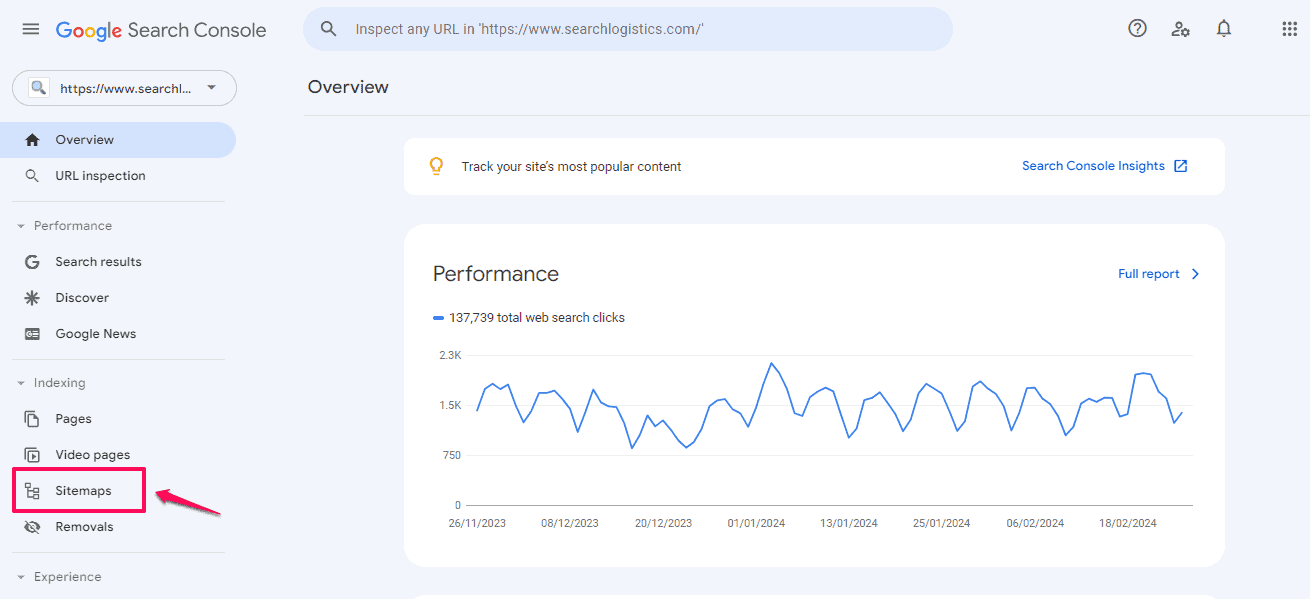Viewport: 1310px width, 599px height.
Task: Collapse the Experience section
Action: point(21,577)
